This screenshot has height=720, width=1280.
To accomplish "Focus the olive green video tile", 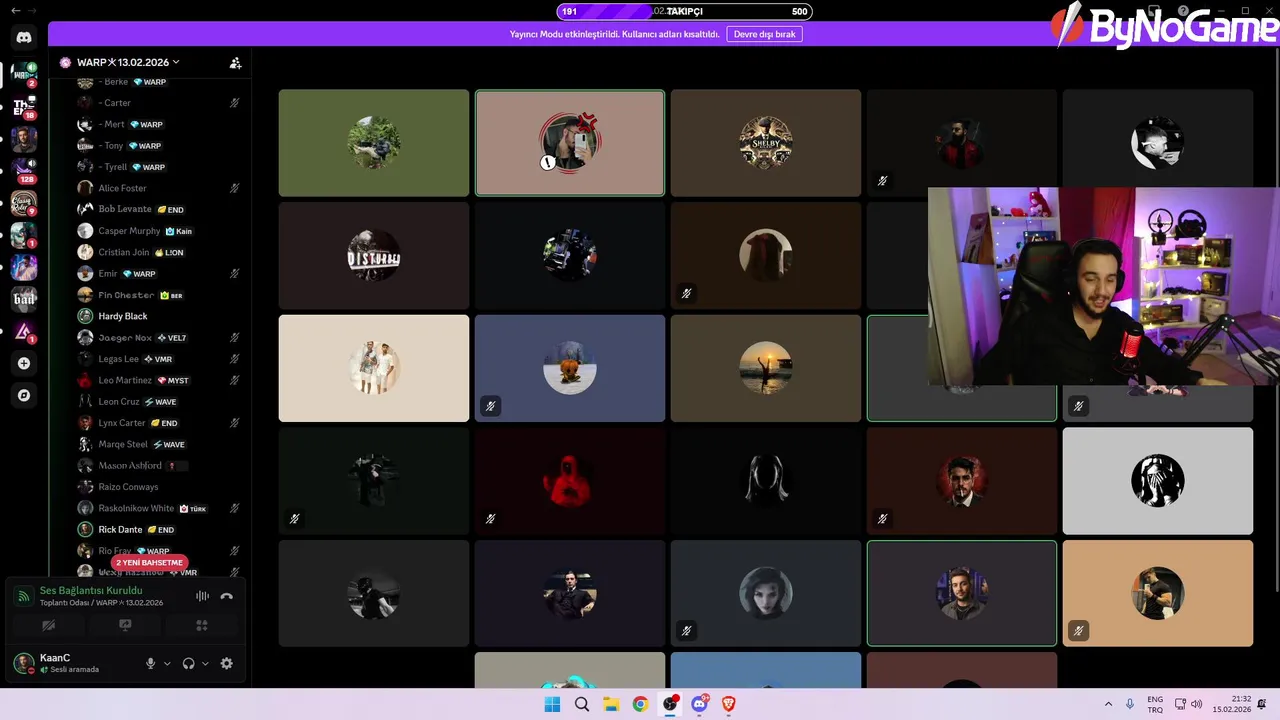I will (x=374, y=143).
